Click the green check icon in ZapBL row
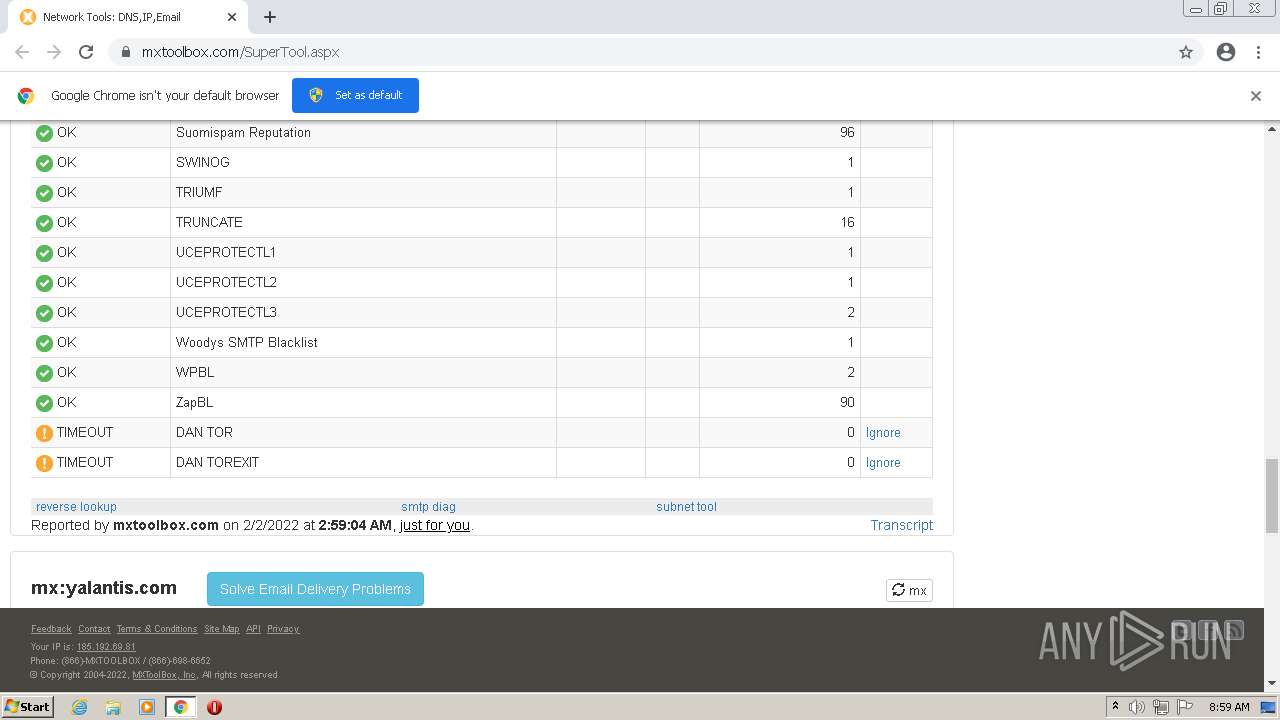1280x720 pixels. pyautogui.click(x=44, y=403)
